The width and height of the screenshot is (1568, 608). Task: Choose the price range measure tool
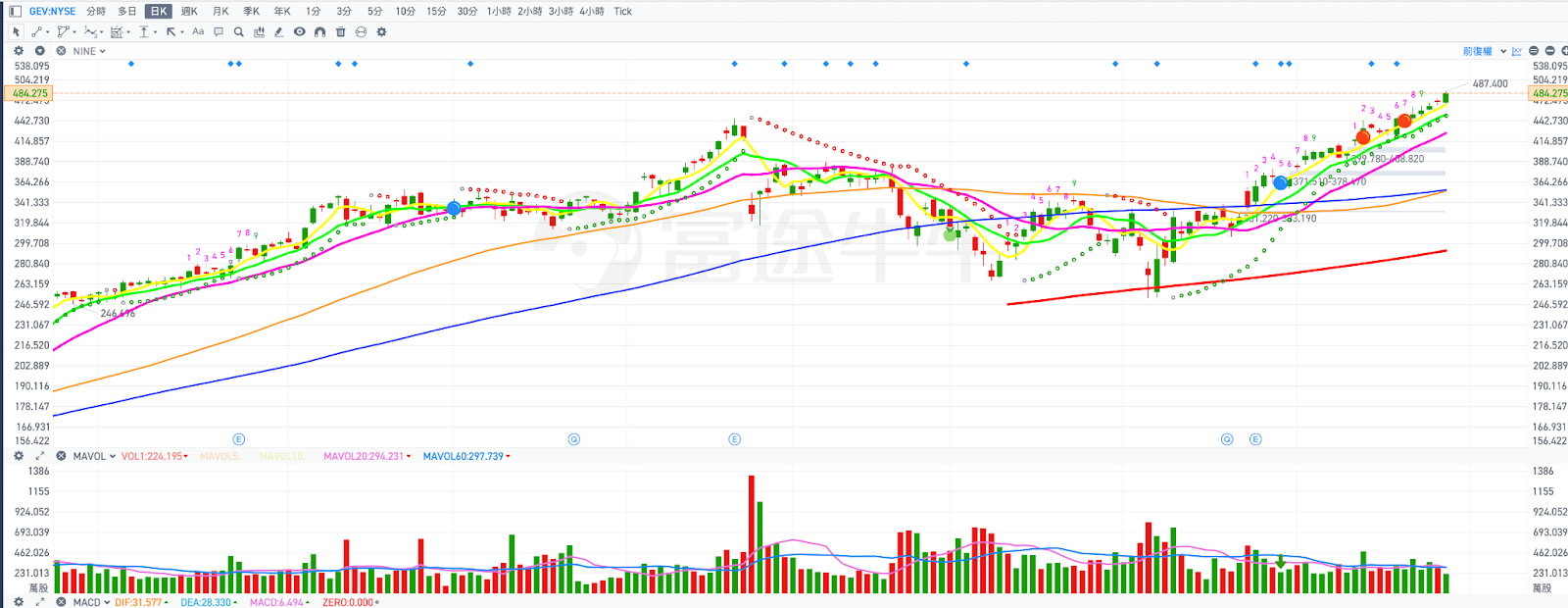tap(144, 31)
